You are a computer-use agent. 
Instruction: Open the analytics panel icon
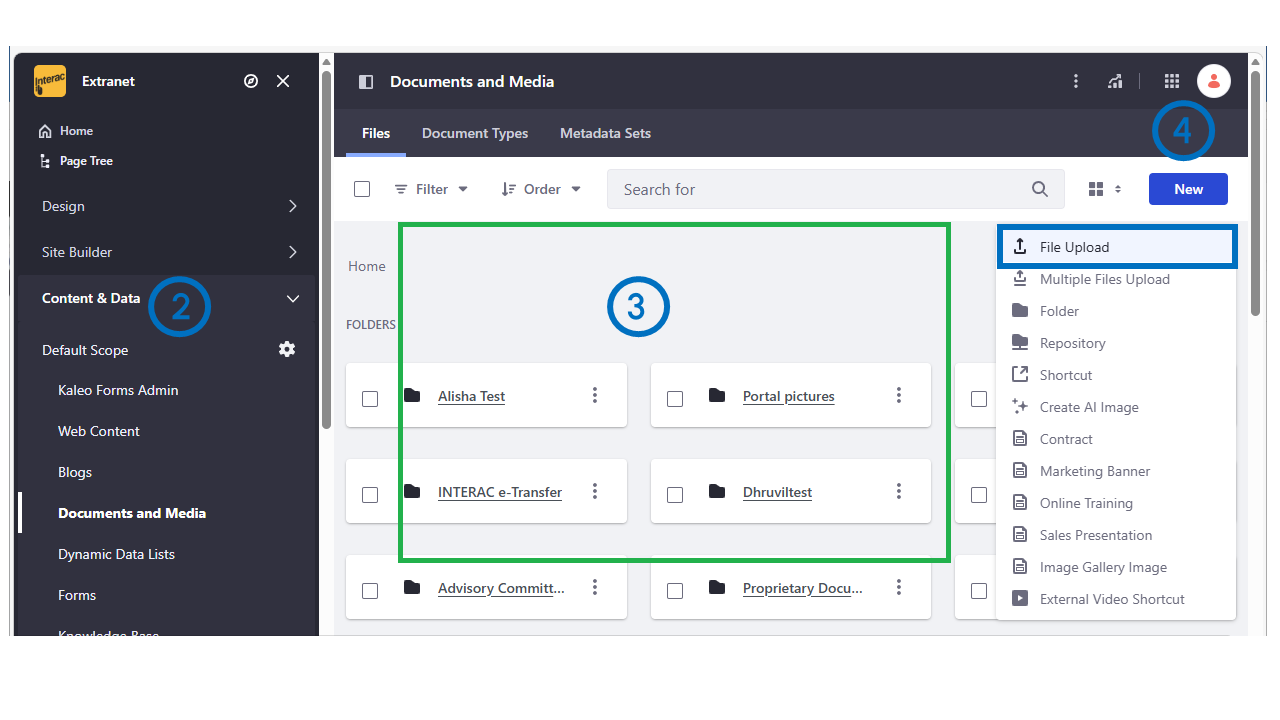coord(1115,81)
